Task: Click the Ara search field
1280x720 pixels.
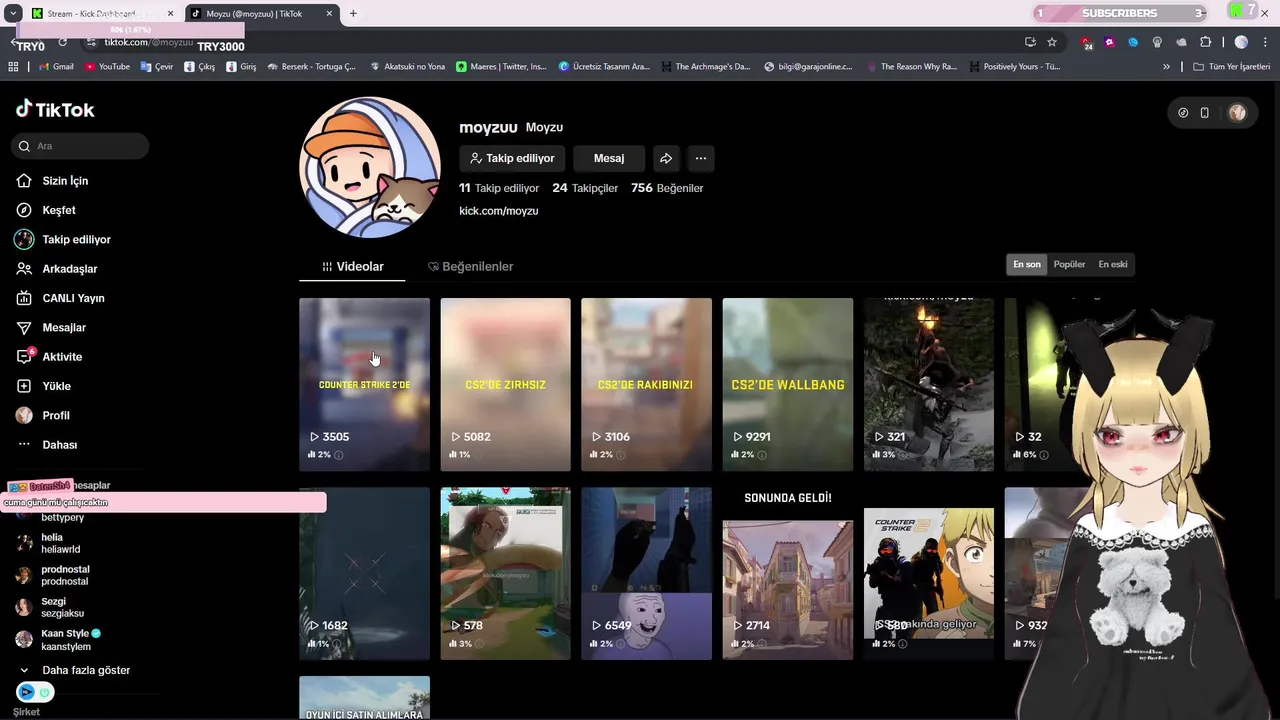Action: click(x=80, y=146)
